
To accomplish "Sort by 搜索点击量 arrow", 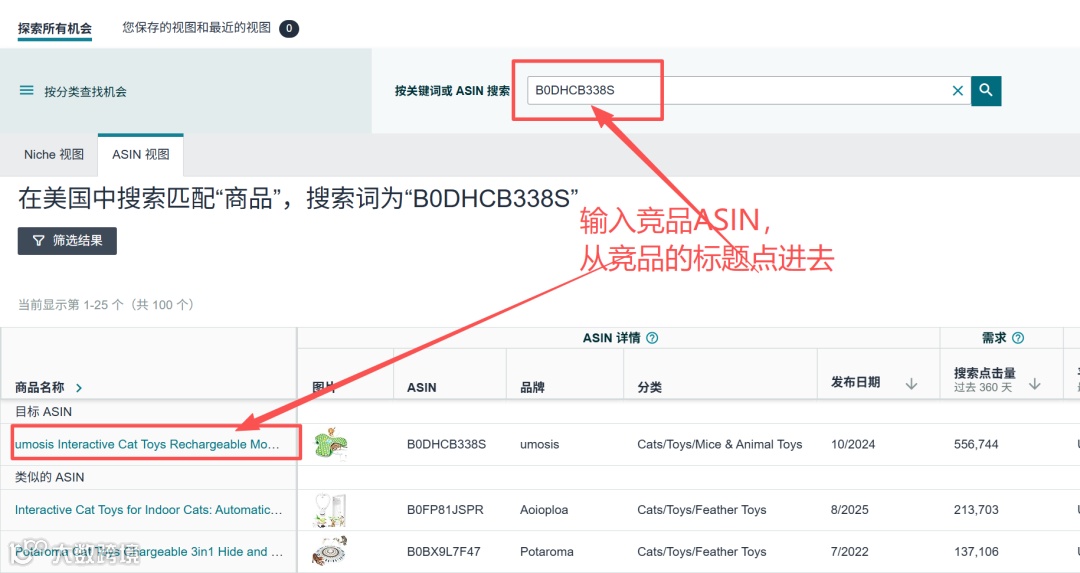I will pos(1035,384).
